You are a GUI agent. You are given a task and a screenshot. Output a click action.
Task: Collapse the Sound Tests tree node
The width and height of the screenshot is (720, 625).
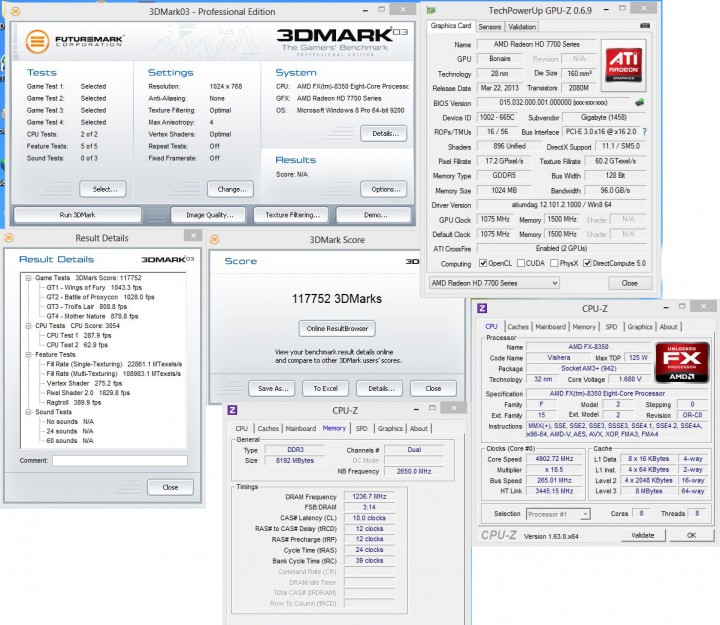click(x=28, y=412)
